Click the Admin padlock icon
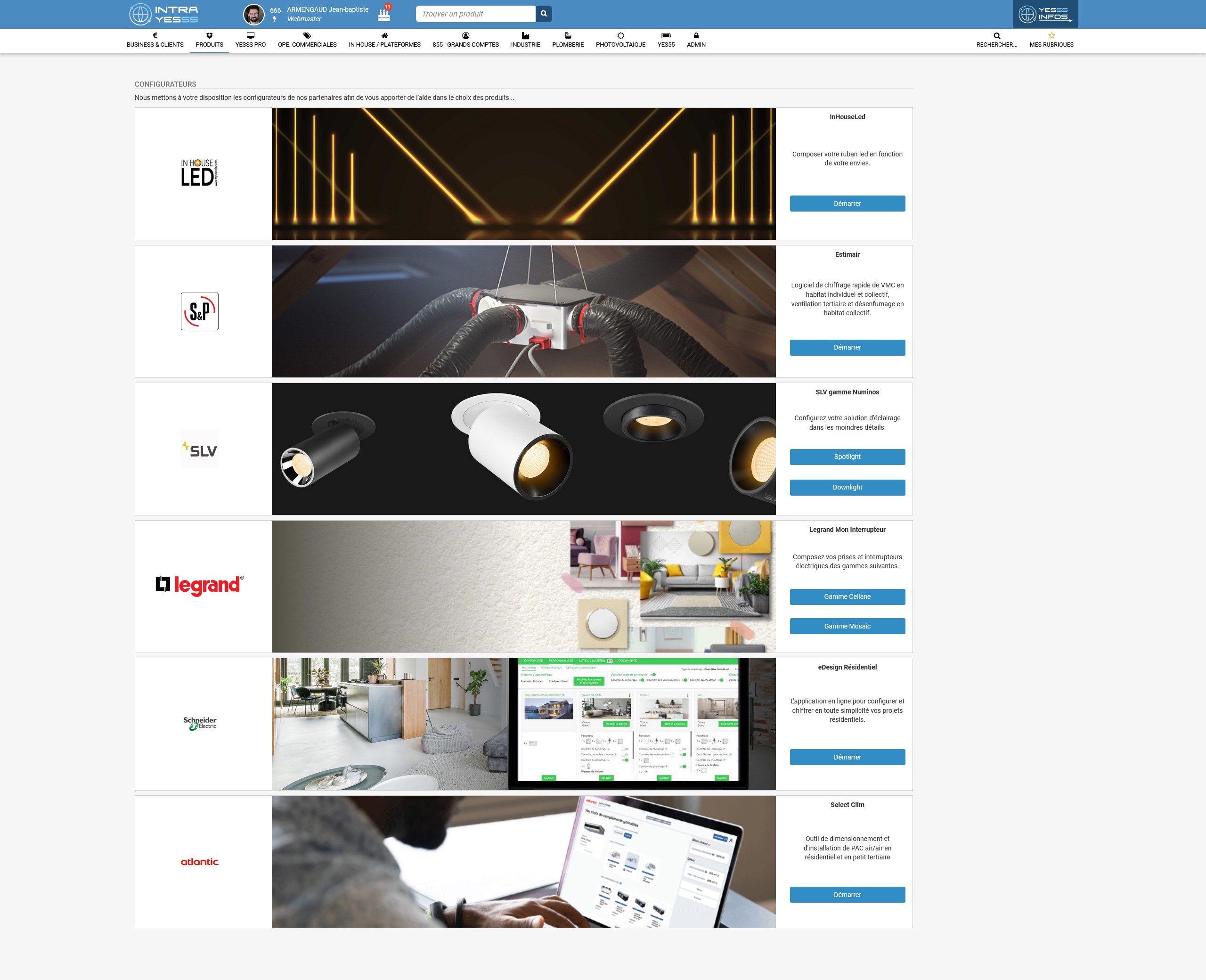1206x980 pixels. point(696,35)
